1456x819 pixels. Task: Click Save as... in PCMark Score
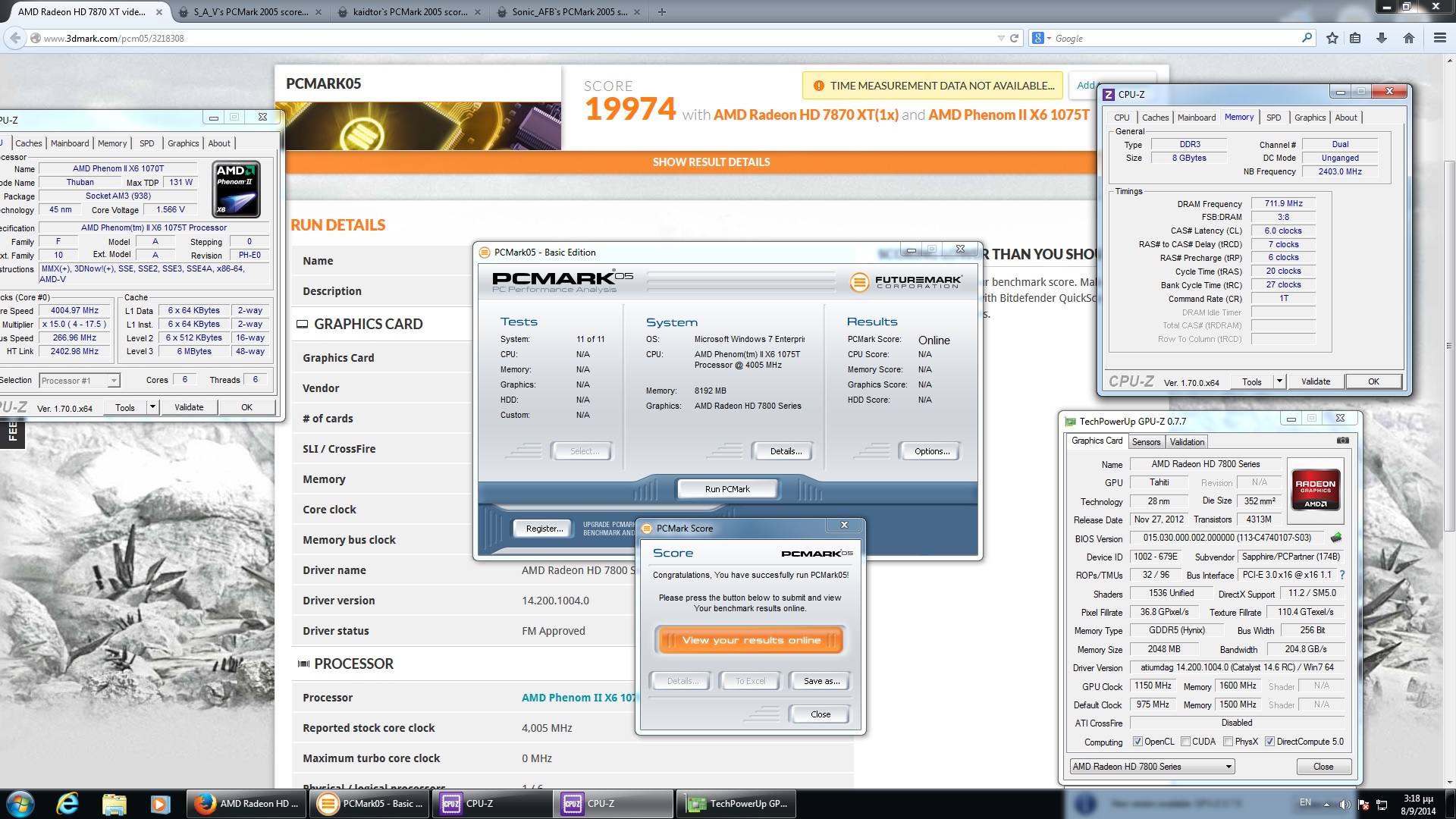[x=821, y=681]
